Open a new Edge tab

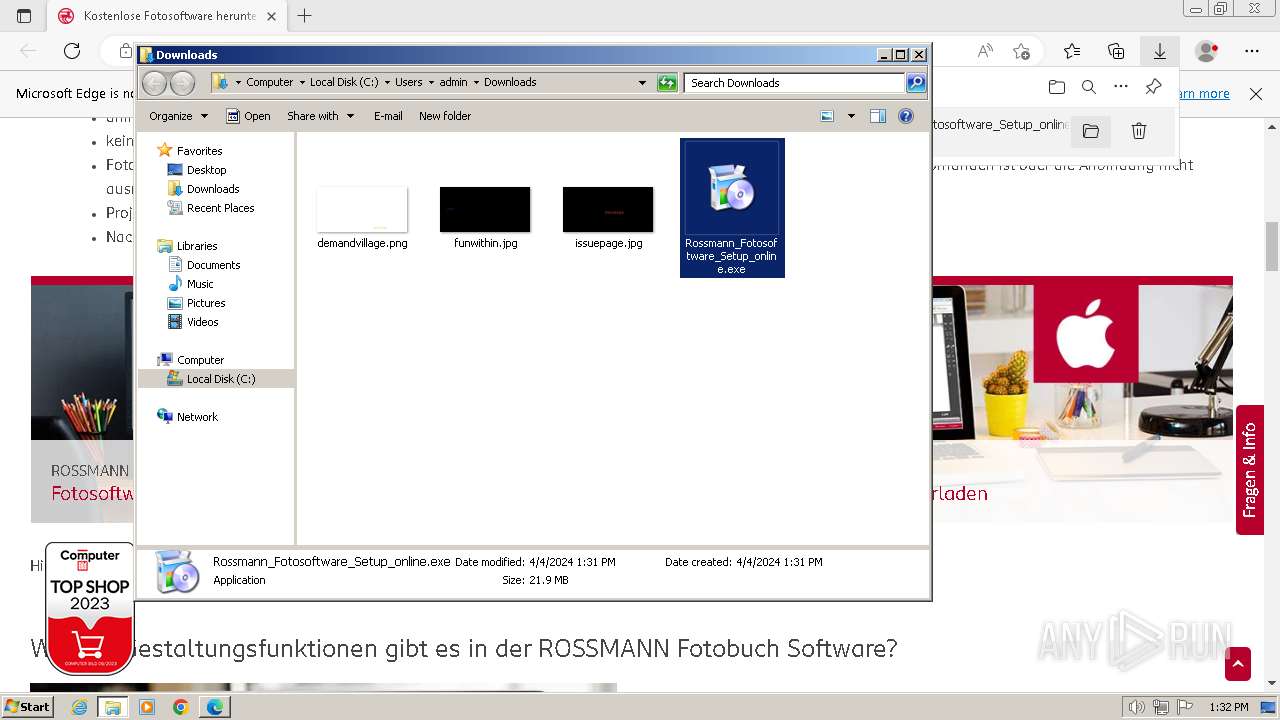pyautogui.click(x=305, y=16)
